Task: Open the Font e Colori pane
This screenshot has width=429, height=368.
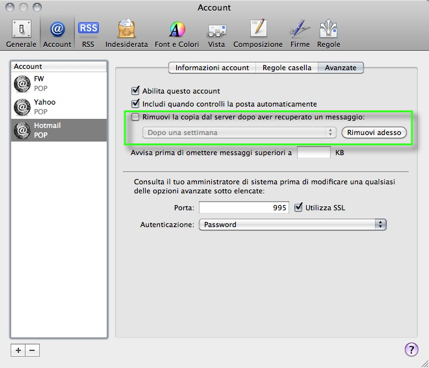Action: [177, 34]
